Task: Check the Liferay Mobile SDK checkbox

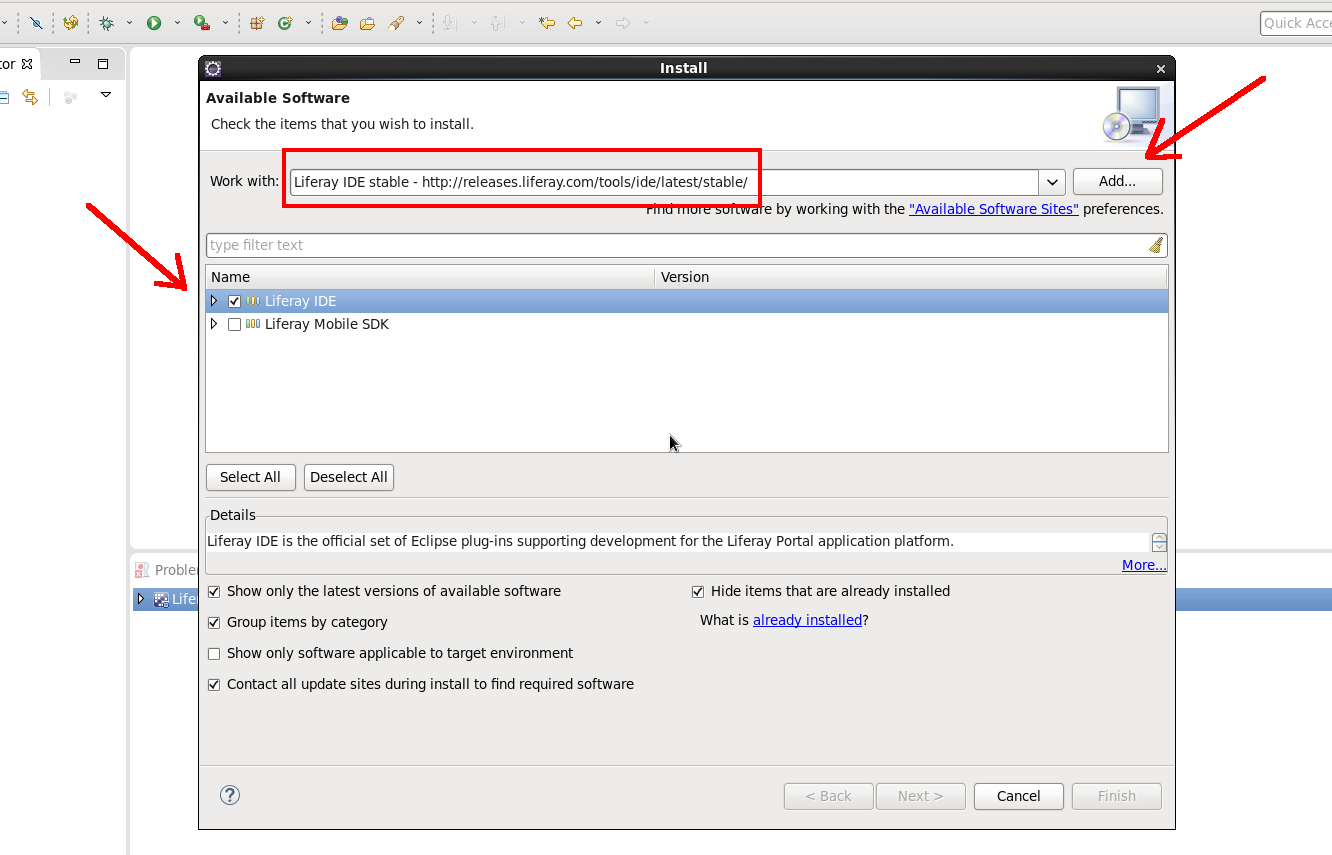Action: click(234, 324)
